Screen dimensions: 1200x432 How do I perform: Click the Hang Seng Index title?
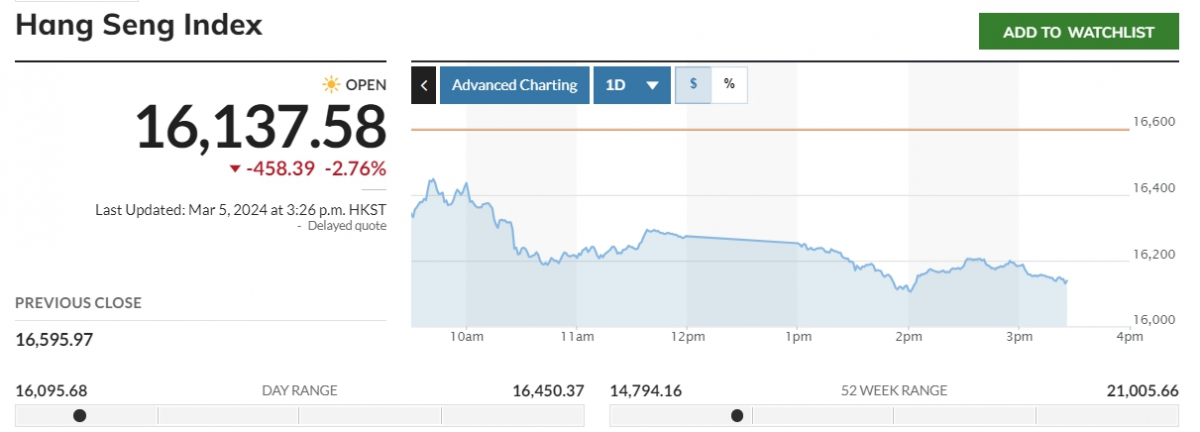139,24
